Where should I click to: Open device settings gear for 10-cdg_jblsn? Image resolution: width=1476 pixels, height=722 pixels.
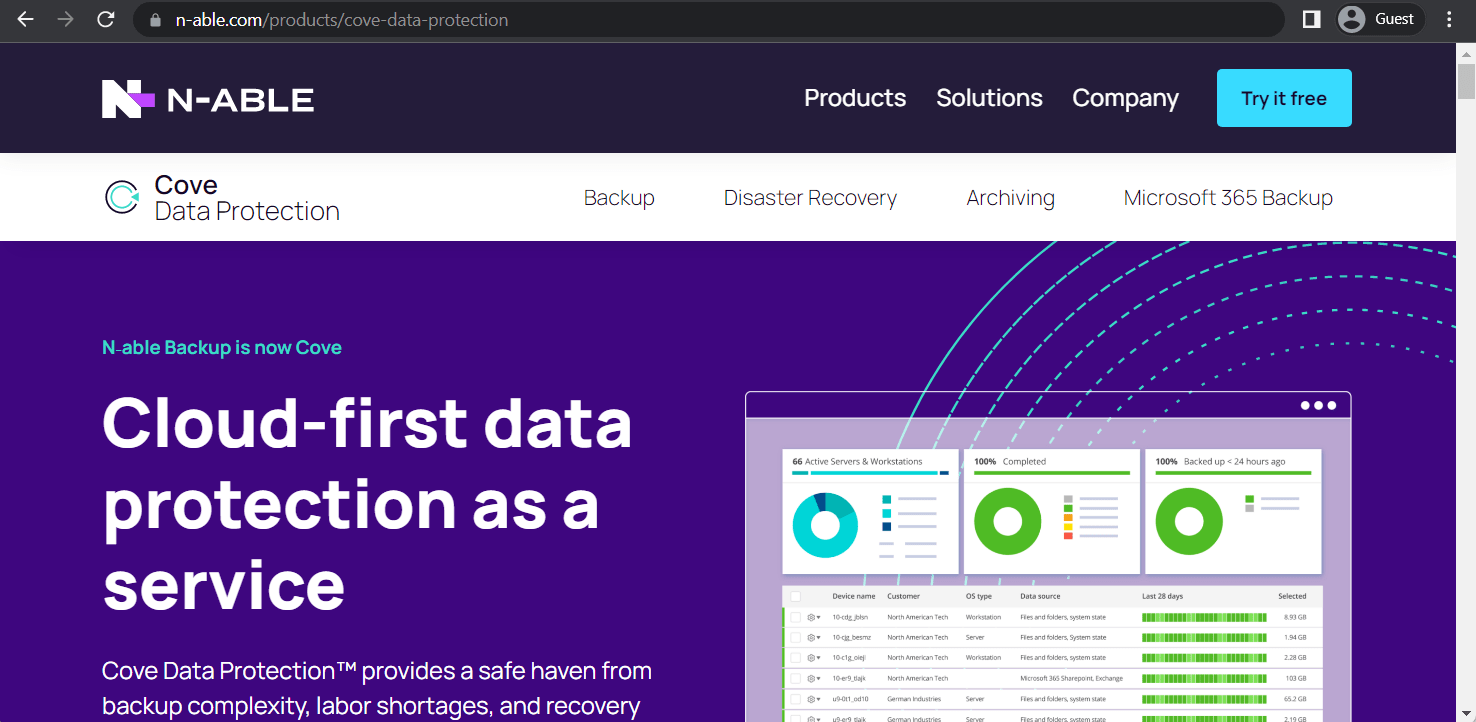tap(810, 617)
